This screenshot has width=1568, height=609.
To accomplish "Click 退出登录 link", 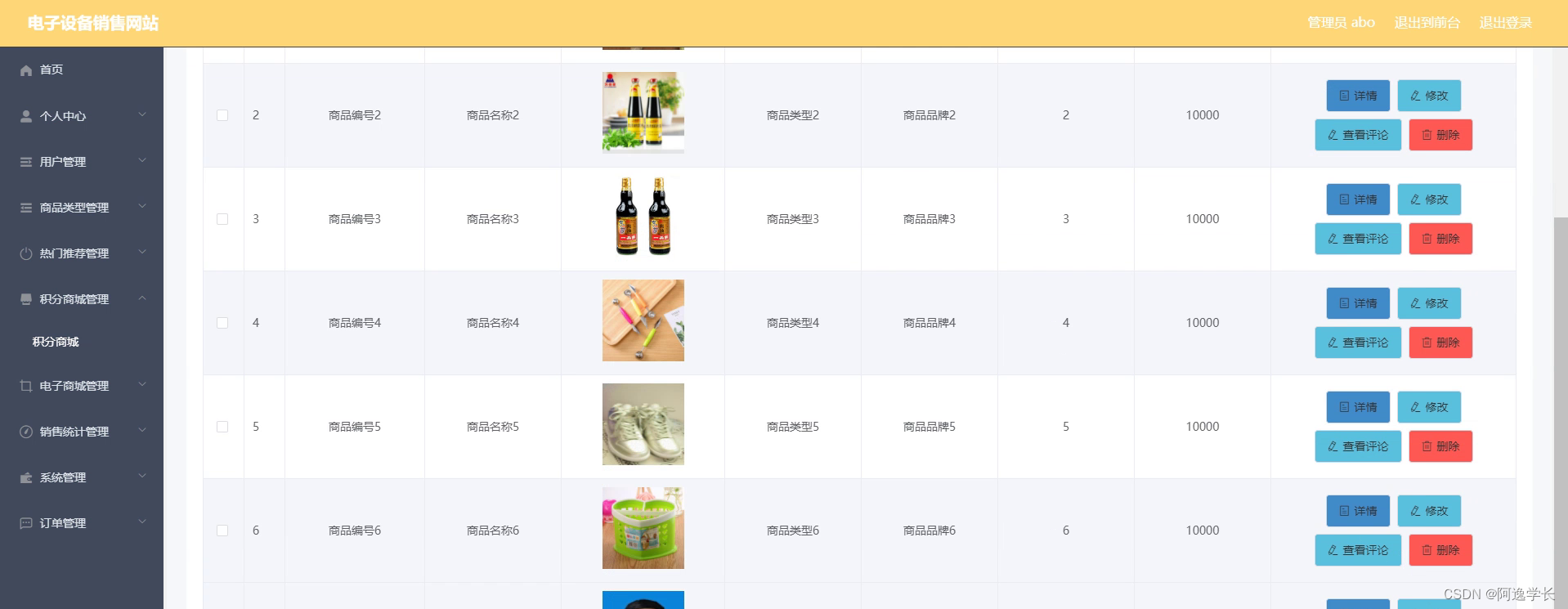I will (1505, 23).
